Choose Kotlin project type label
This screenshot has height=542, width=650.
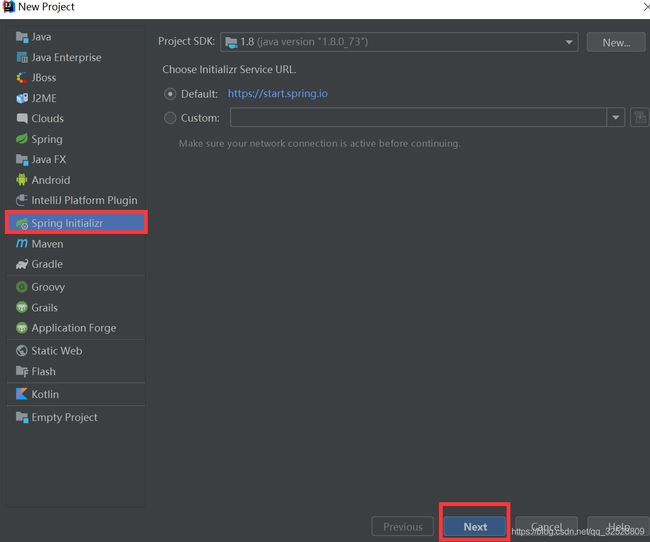45,394
